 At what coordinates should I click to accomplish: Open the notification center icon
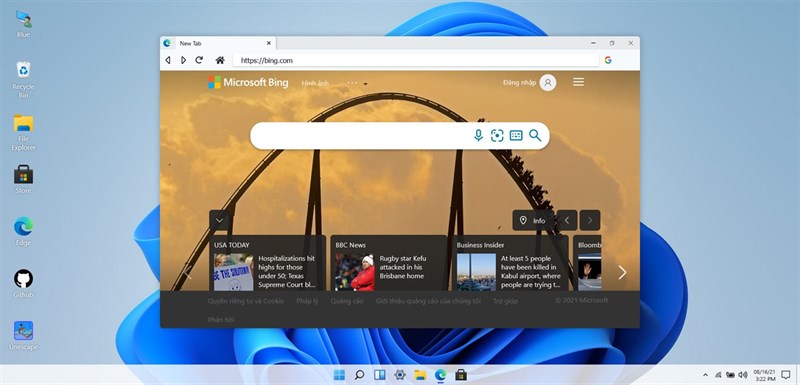click(786, 375)
